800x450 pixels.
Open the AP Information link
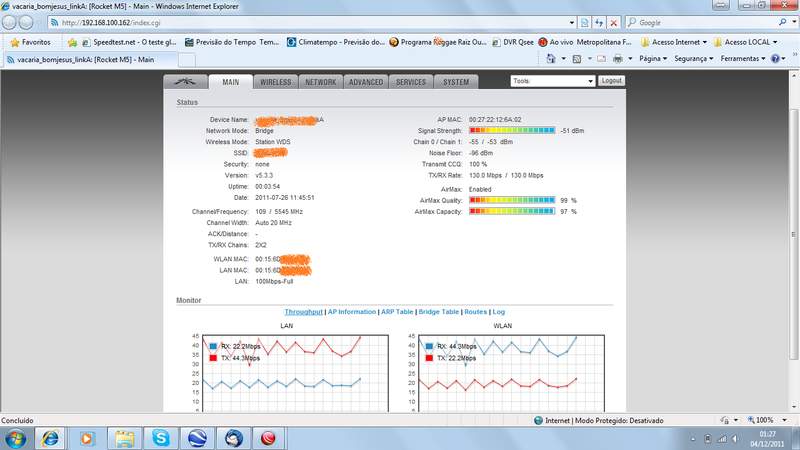(352, 312)
